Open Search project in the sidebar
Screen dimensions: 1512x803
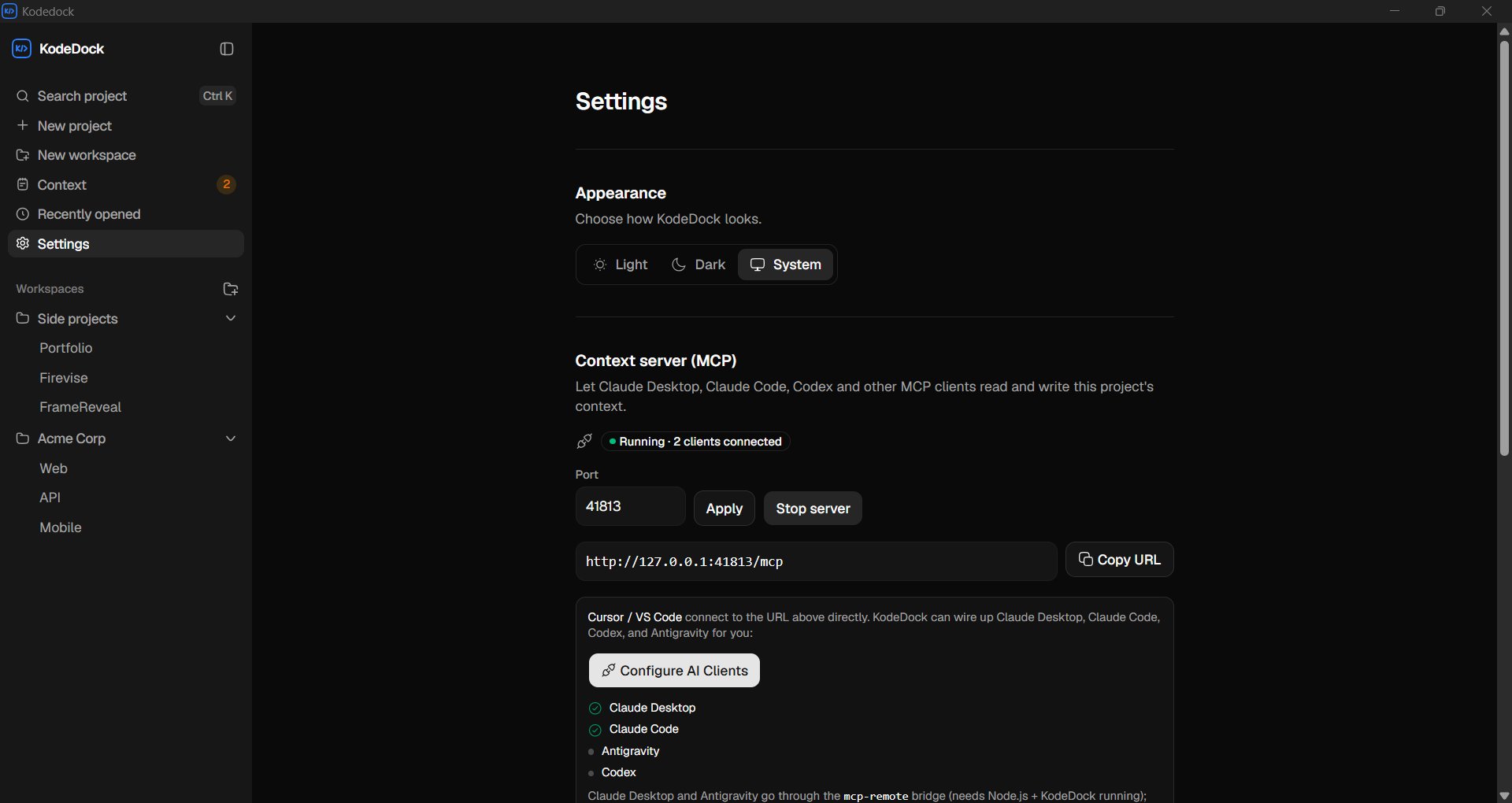(126, 96)
